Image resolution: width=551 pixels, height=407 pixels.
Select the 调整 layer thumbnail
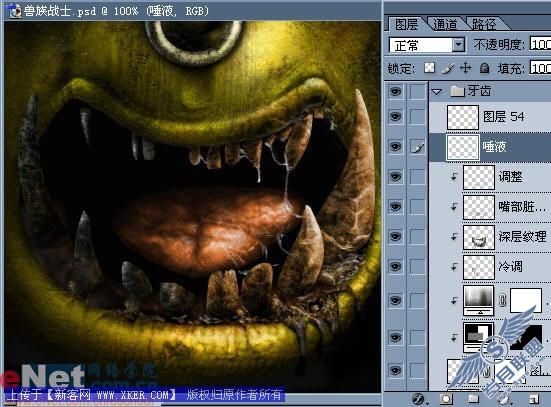[479, 177]
